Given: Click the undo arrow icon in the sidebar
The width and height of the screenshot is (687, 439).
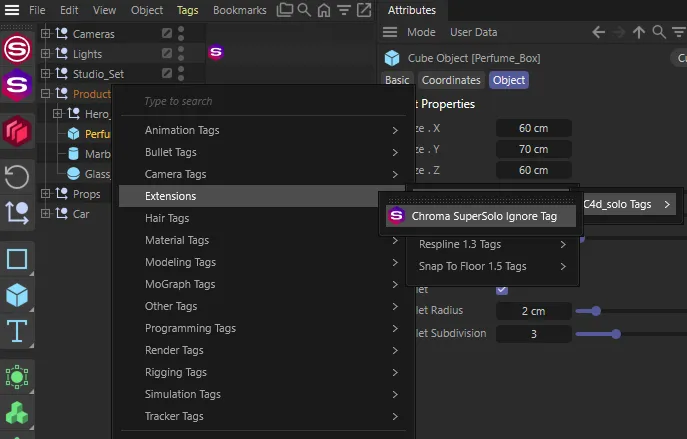Looking at the screenshot, I should click(17, 177).
